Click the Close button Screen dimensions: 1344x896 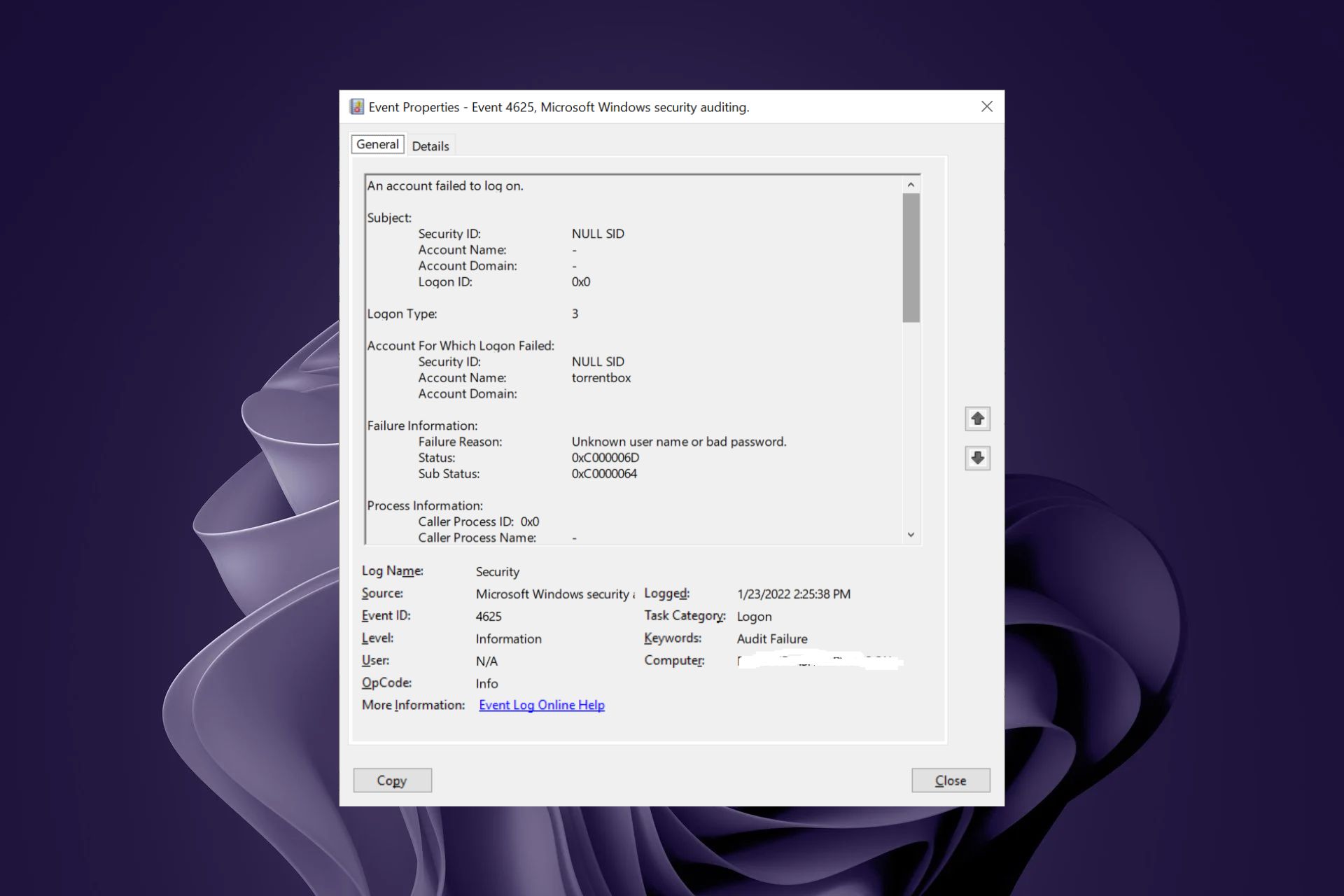tap(949, 780)
